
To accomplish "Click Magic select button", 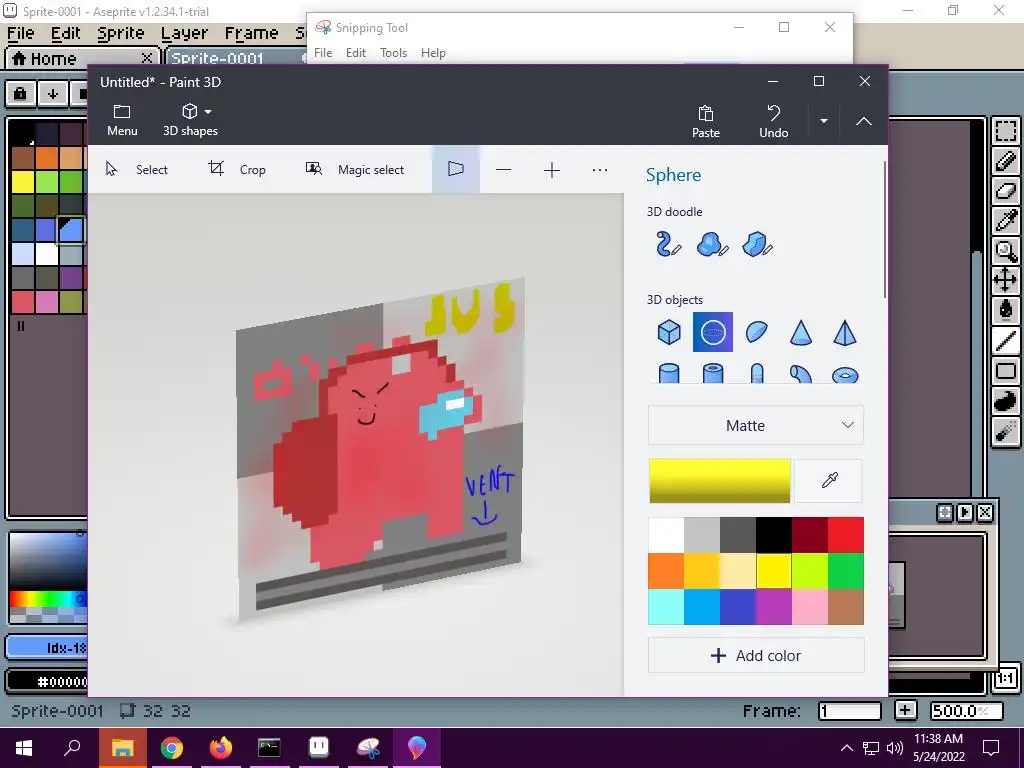I will click(x=355, y=170).
